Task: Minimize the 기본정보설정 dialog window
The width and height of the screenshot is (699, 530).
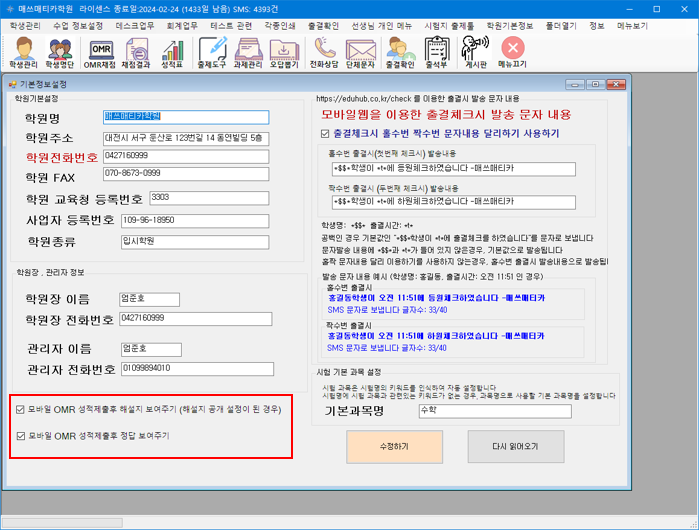Action: [x=575, y=84]
